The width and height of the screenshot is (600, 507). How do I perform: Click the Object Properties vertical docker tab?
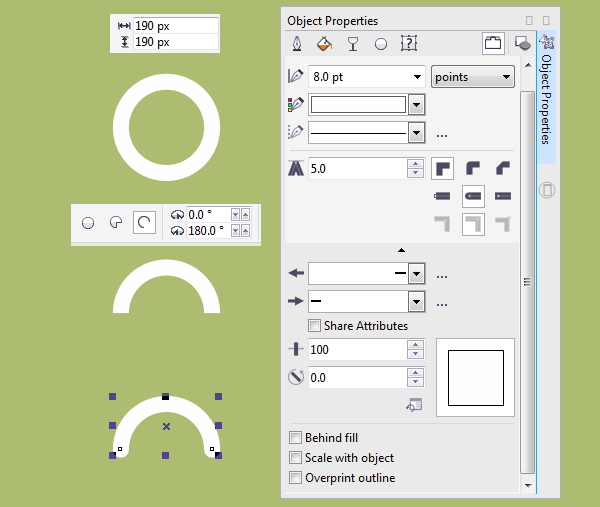(x=547, y=98)
